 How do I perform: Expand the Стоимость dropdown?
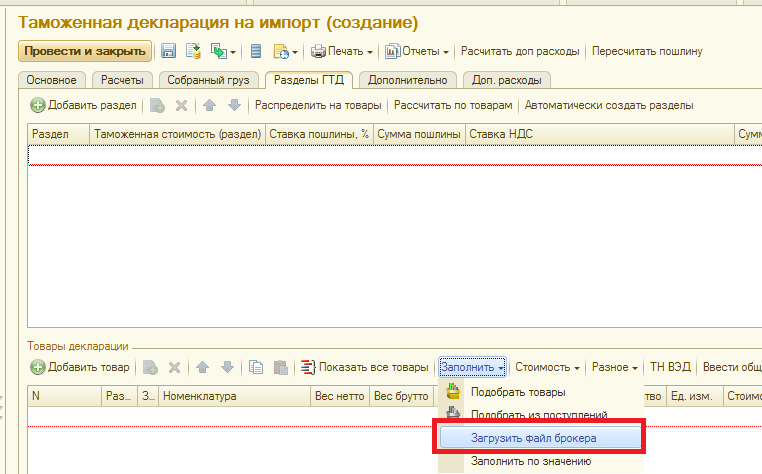(548, 367)
